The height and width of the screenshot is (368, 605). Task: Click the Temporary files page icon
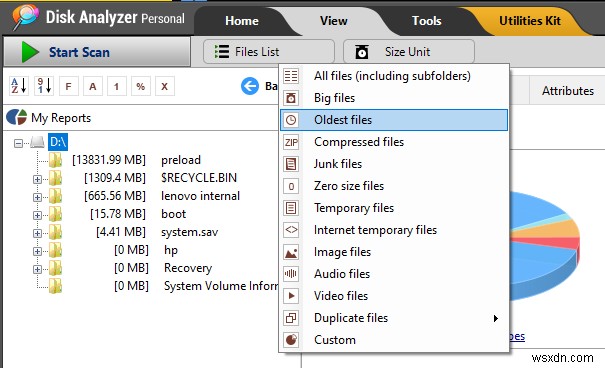point(291,208)
